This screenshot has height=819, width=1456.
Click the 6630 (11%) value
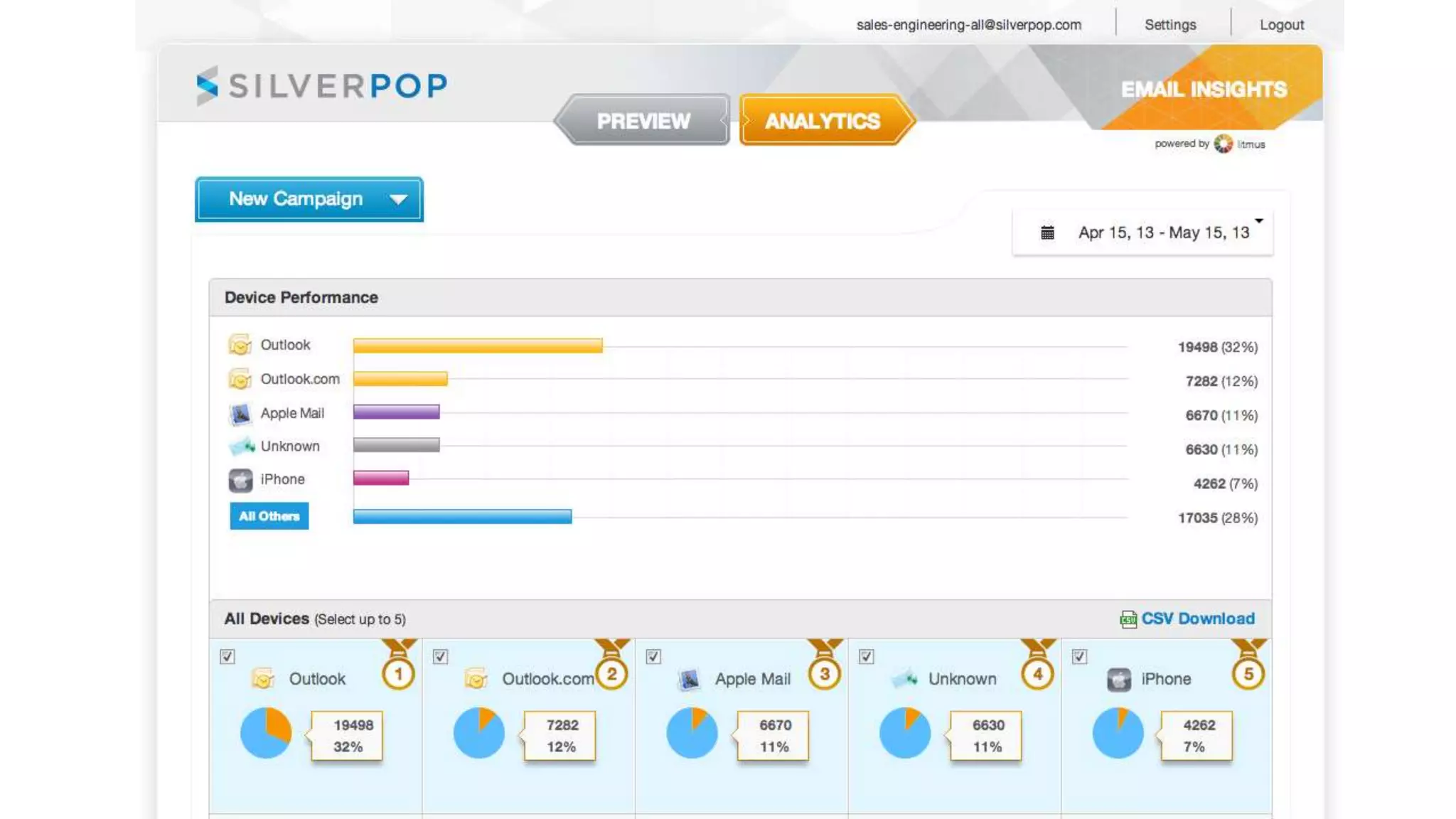1221,449
